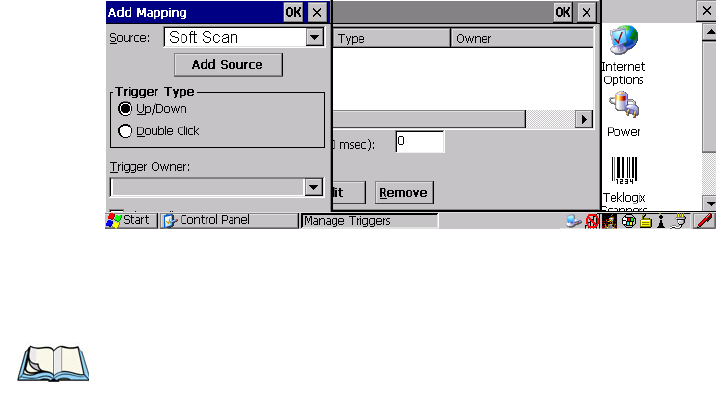This screenshot has width=716, height=395.
Task: Click the Soft Scan source combo box
Action: (244, 37)
